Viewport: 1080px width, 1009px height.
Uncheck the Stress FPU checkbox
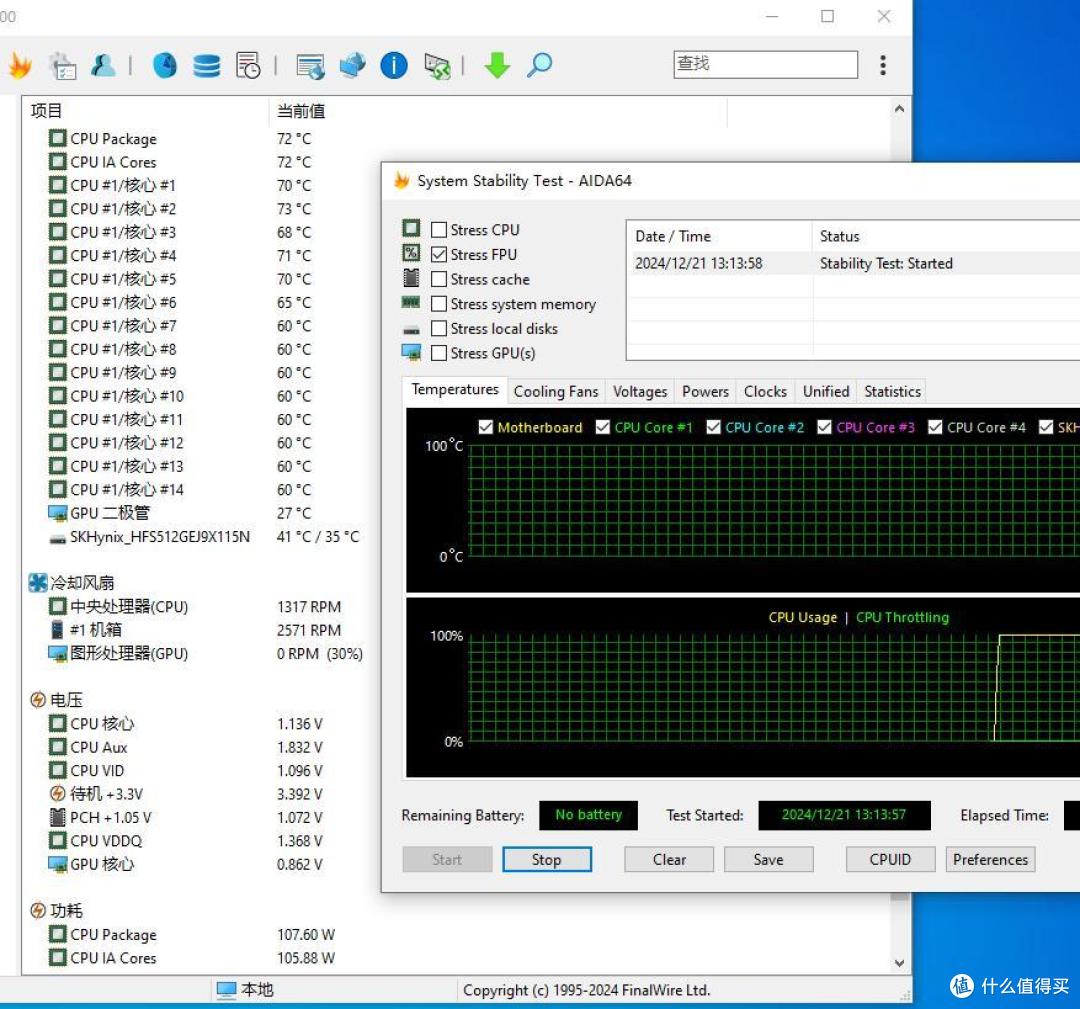point(439,254)
